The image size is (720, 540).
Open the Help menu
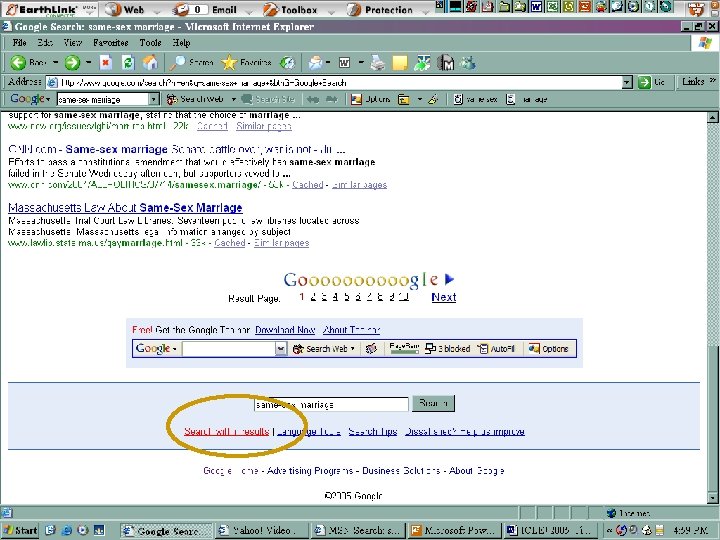click(x=181, y=43)
